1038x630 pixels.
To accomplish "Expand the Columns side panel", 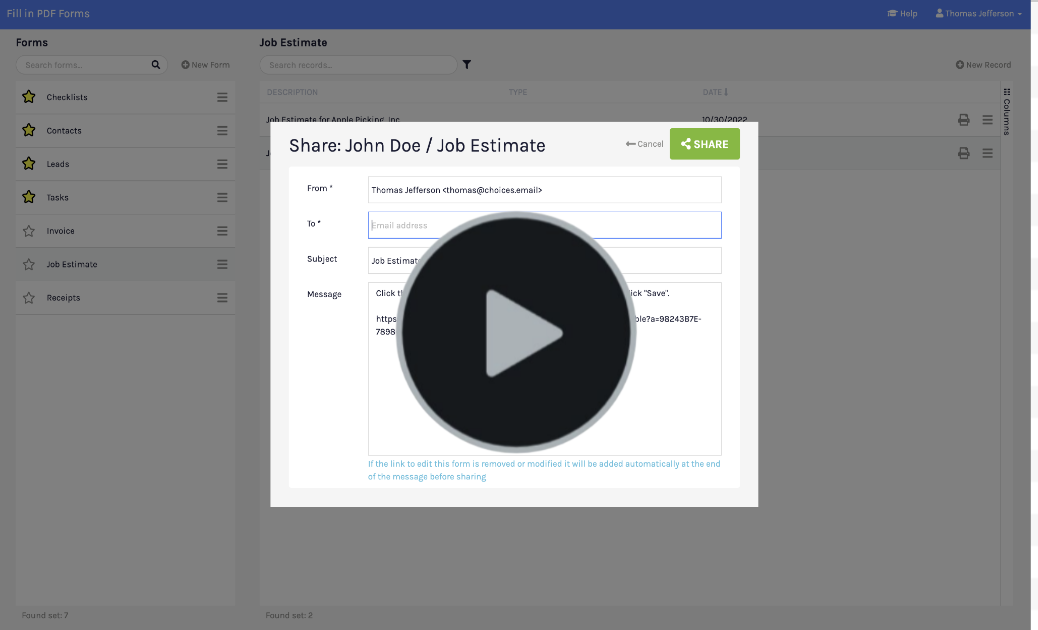I will coord(1006,110).
